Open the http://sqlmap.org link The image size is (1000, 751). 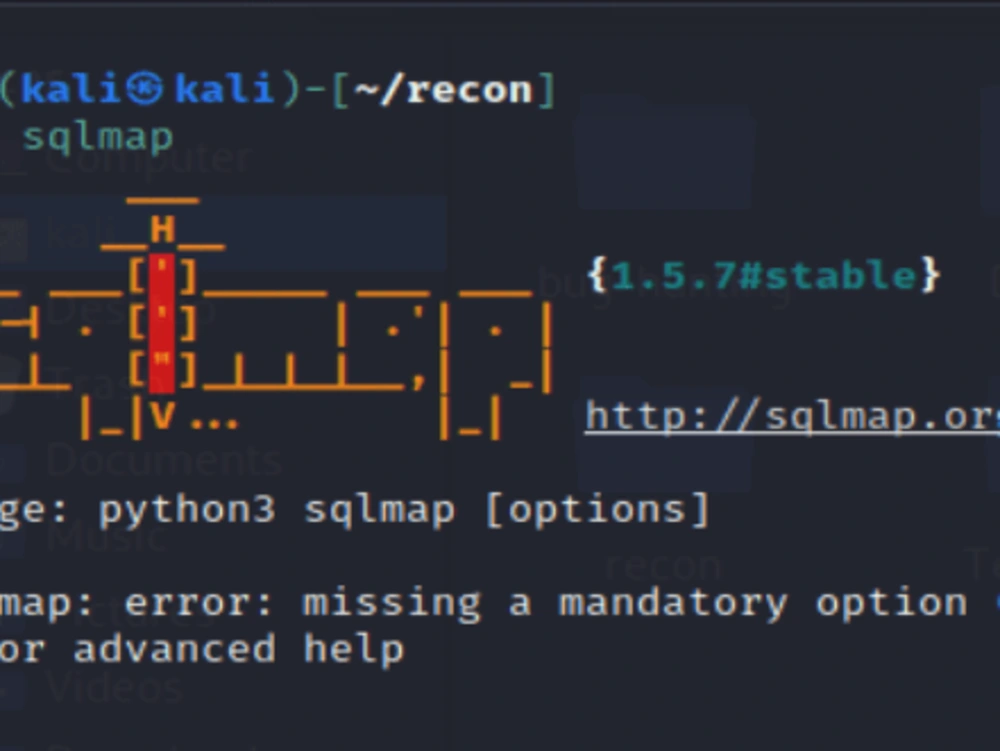coord(792,418)
